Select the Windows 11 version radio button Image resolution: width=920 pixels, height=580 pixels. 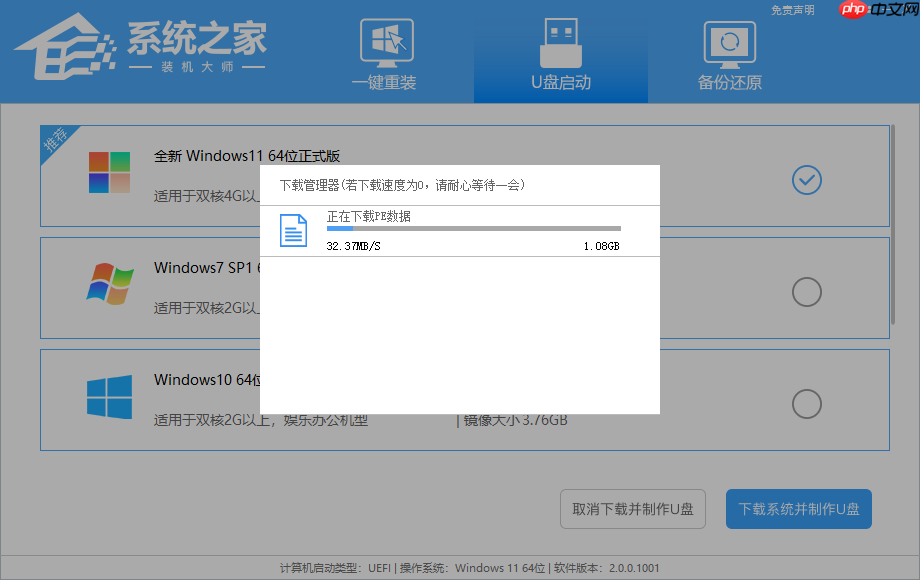tap(806, 180)
